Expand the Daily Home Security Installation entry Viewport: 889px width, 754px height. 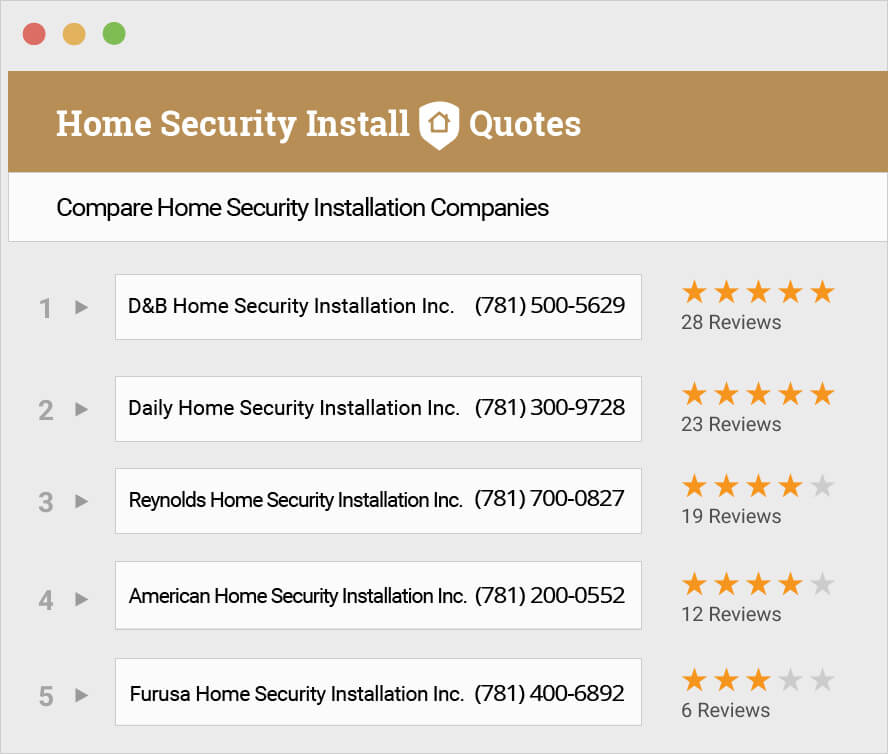tap(81, 409)
